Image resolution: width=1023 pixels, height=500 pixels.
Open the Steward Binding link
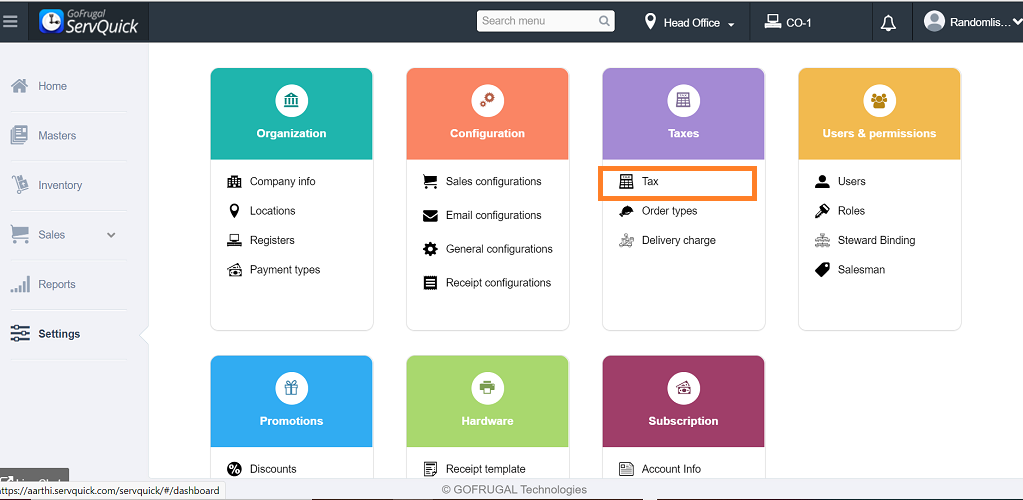point(876,240)
